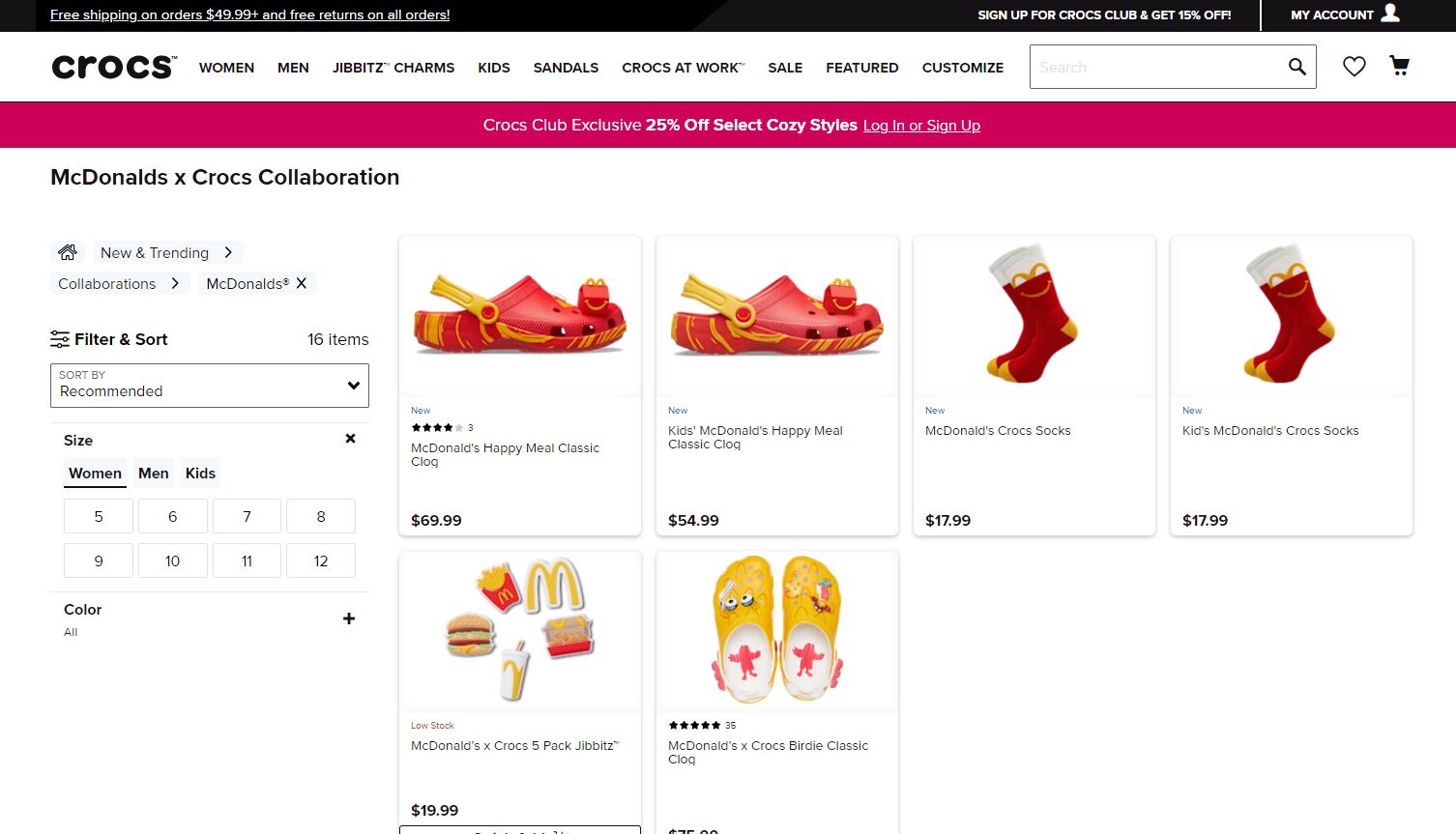Click the Filter & Sort sliders icon
This screenshot has height=834, width=1456.
point(59,338)
